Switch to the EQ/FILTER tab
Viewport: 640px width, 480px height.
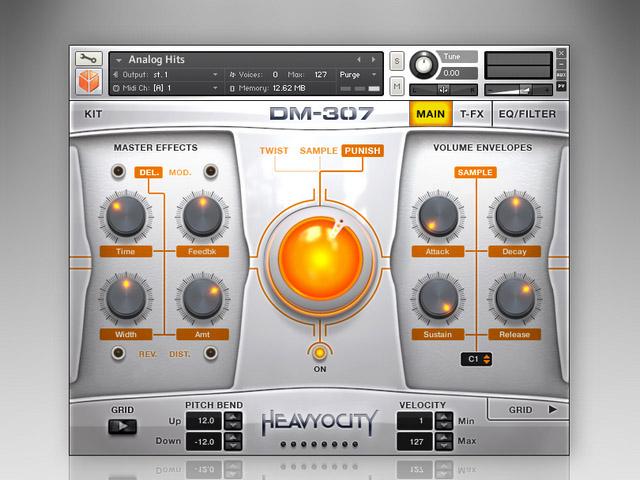pyautogui.click(x=527, y=114)
